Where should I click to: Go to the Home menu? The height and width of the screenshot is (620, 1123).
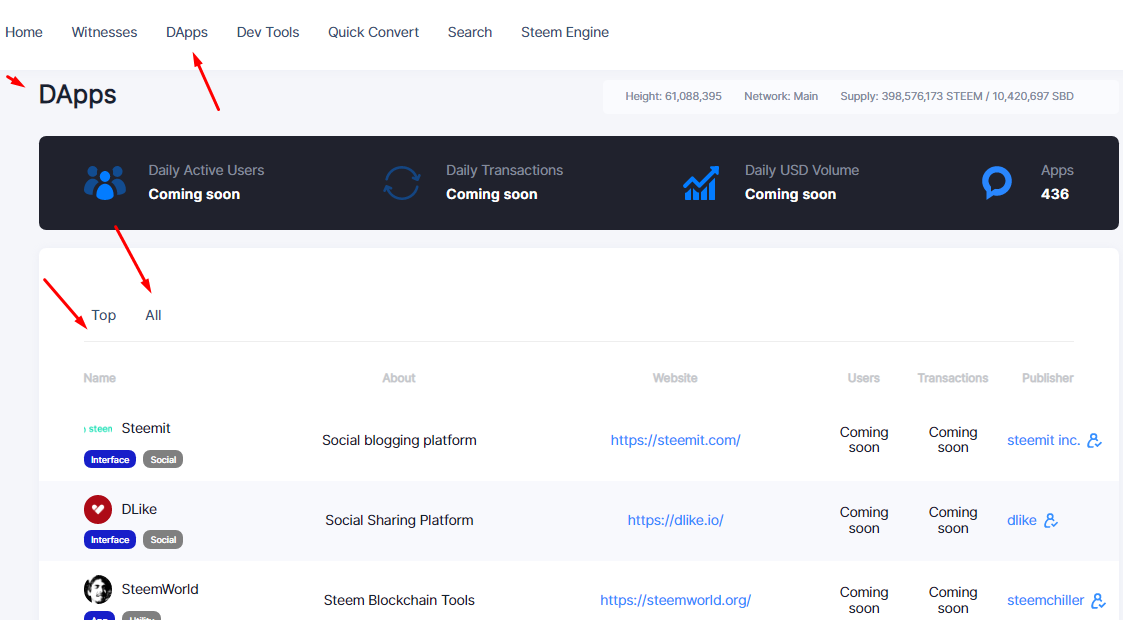coord(24,32)
